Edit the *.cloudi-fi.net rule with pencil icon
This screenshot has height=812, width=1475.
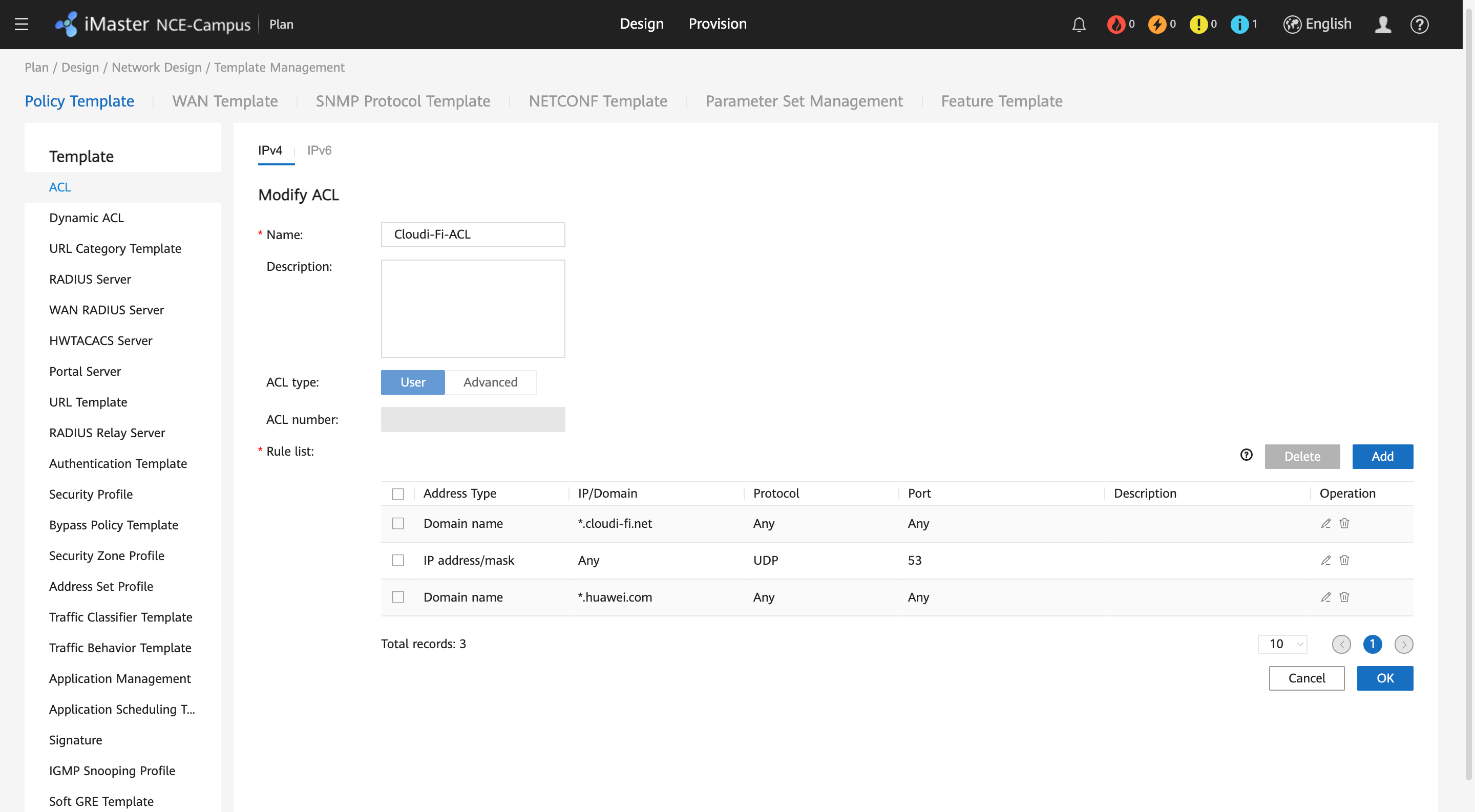(1325, 523)
